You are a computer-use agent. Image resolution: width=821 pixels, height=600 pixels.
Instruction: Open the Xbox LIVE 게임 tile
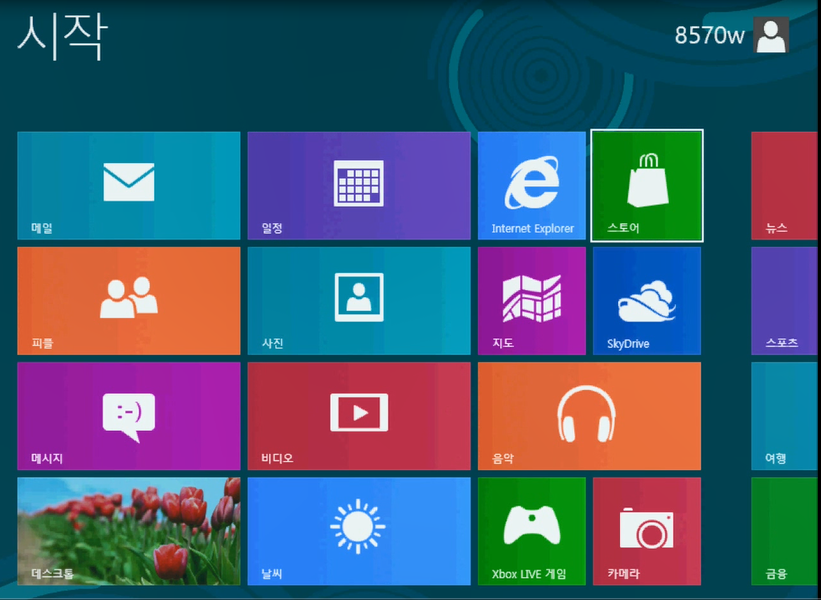coord(532,531)
